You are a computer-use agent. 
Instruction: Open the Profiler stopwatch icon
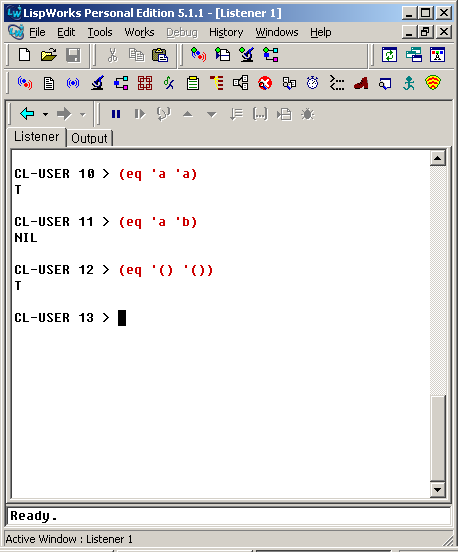tap(312, 83)
